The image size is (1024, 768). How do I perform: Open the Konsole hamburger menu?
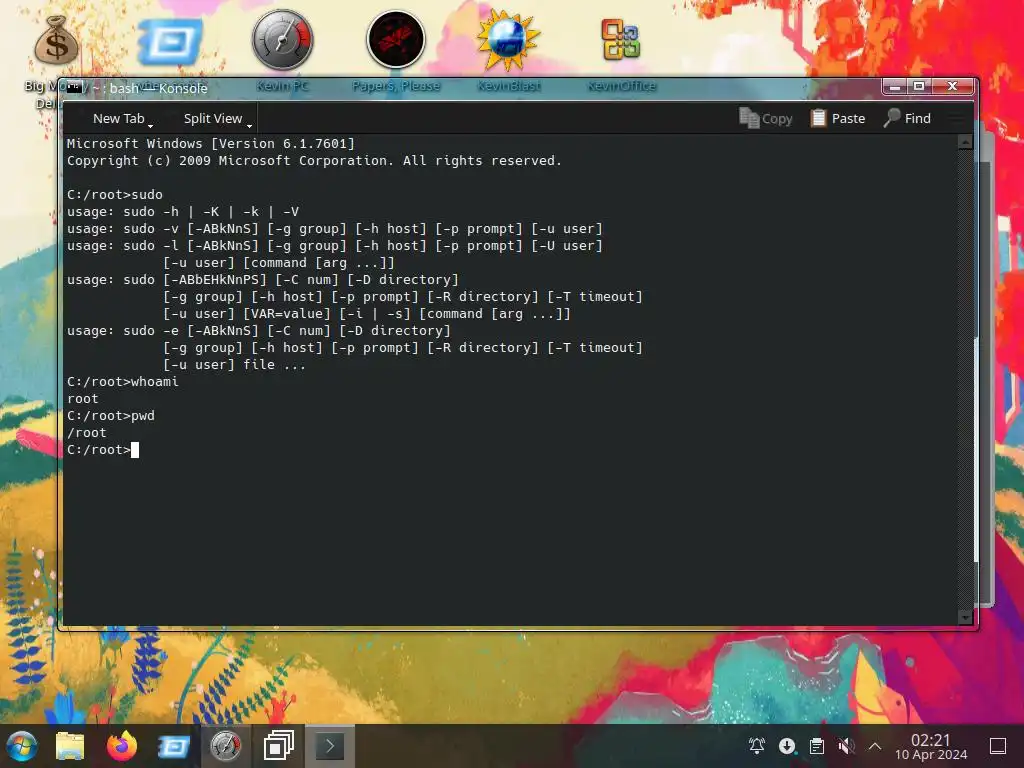tap(955, 118)
